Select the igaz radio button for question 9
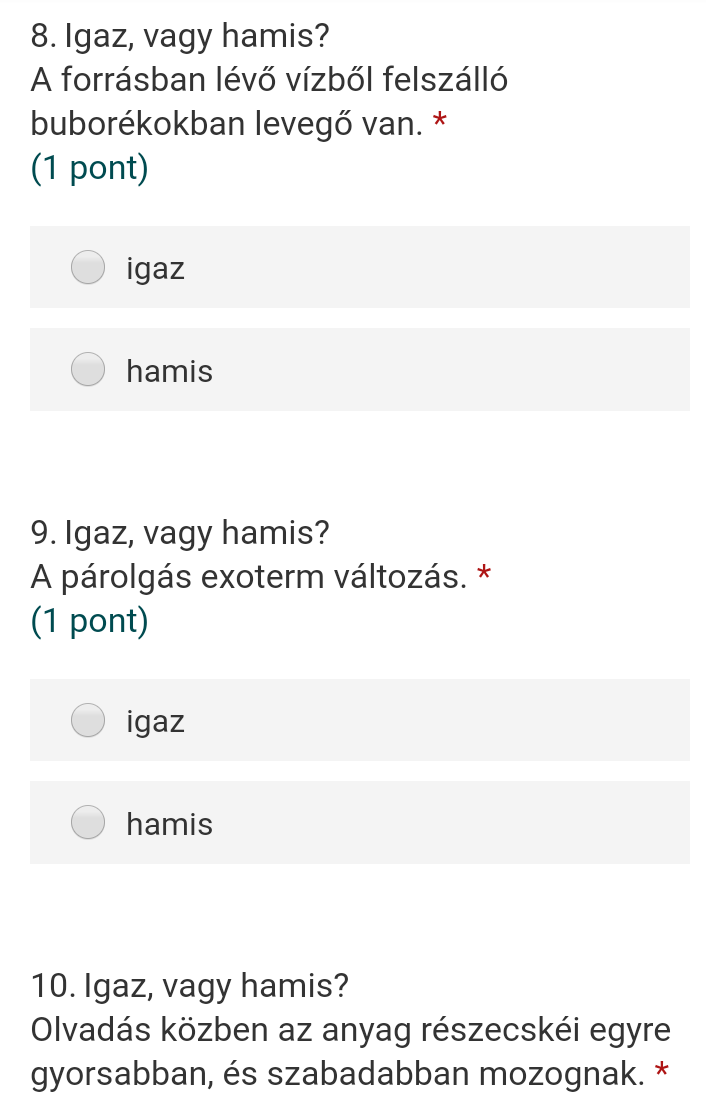The width and height of the screenshot is (706, 1106). (x=88, y=720)
